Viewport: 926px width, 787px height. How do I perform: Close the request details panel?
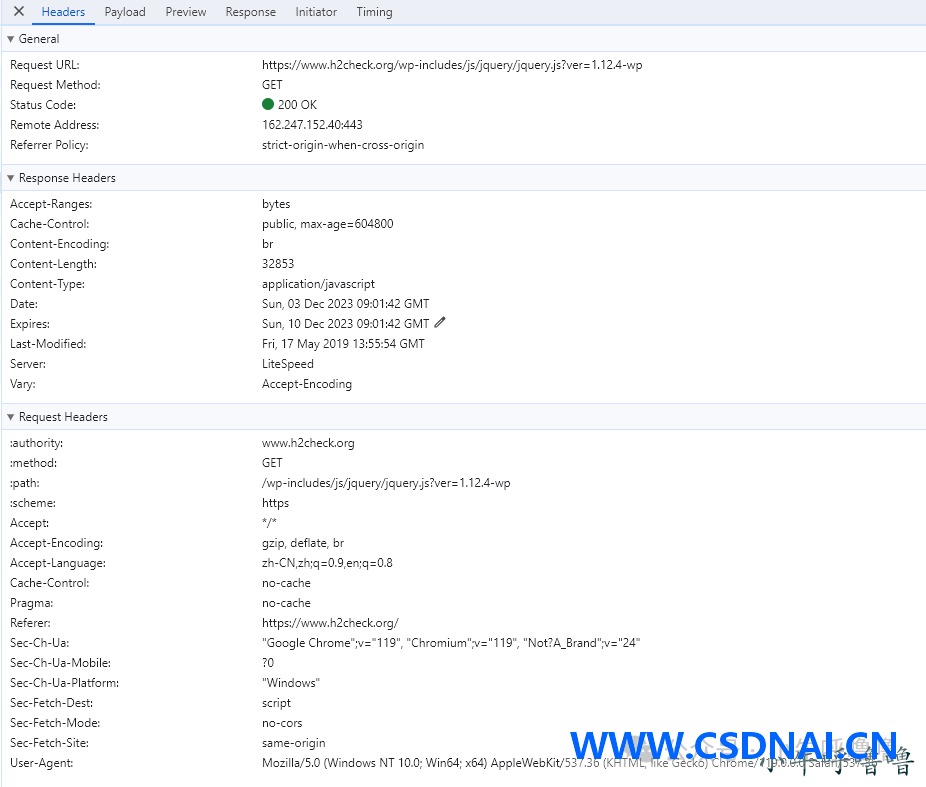[x=19, y=11]
